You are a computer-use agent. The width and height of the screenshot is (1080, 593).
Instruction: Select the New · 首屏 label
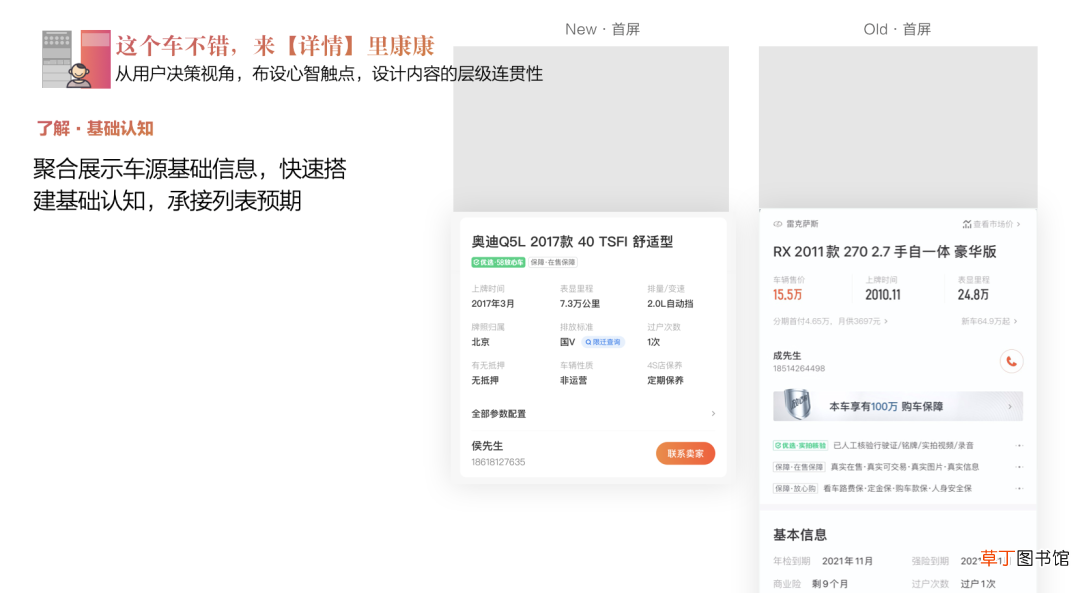click(x=602, y=29)
